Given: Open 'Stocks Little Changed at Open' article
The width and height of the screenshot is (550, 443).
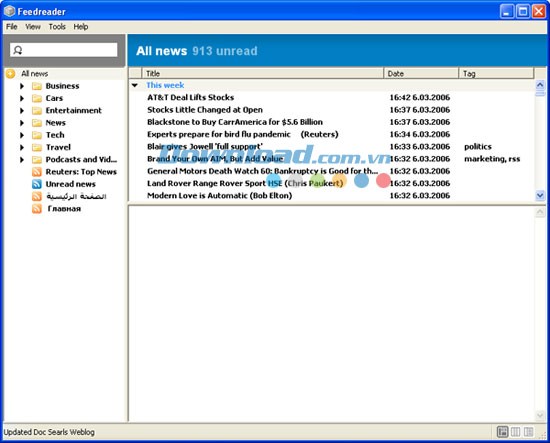Looking at the screenshot, I should (205, 110).
